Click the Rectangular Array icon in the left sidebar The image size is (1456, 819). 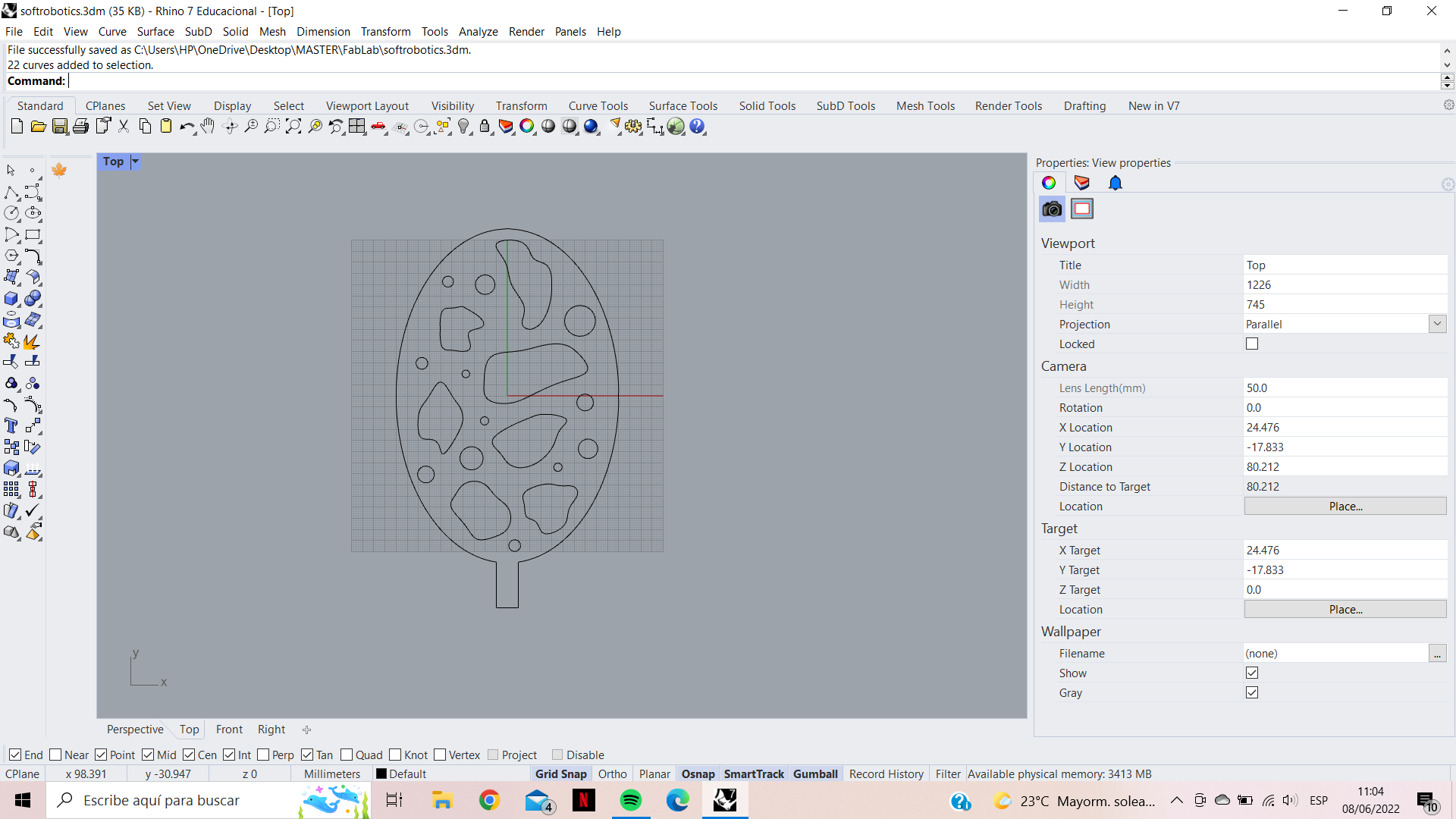point(11,490)
